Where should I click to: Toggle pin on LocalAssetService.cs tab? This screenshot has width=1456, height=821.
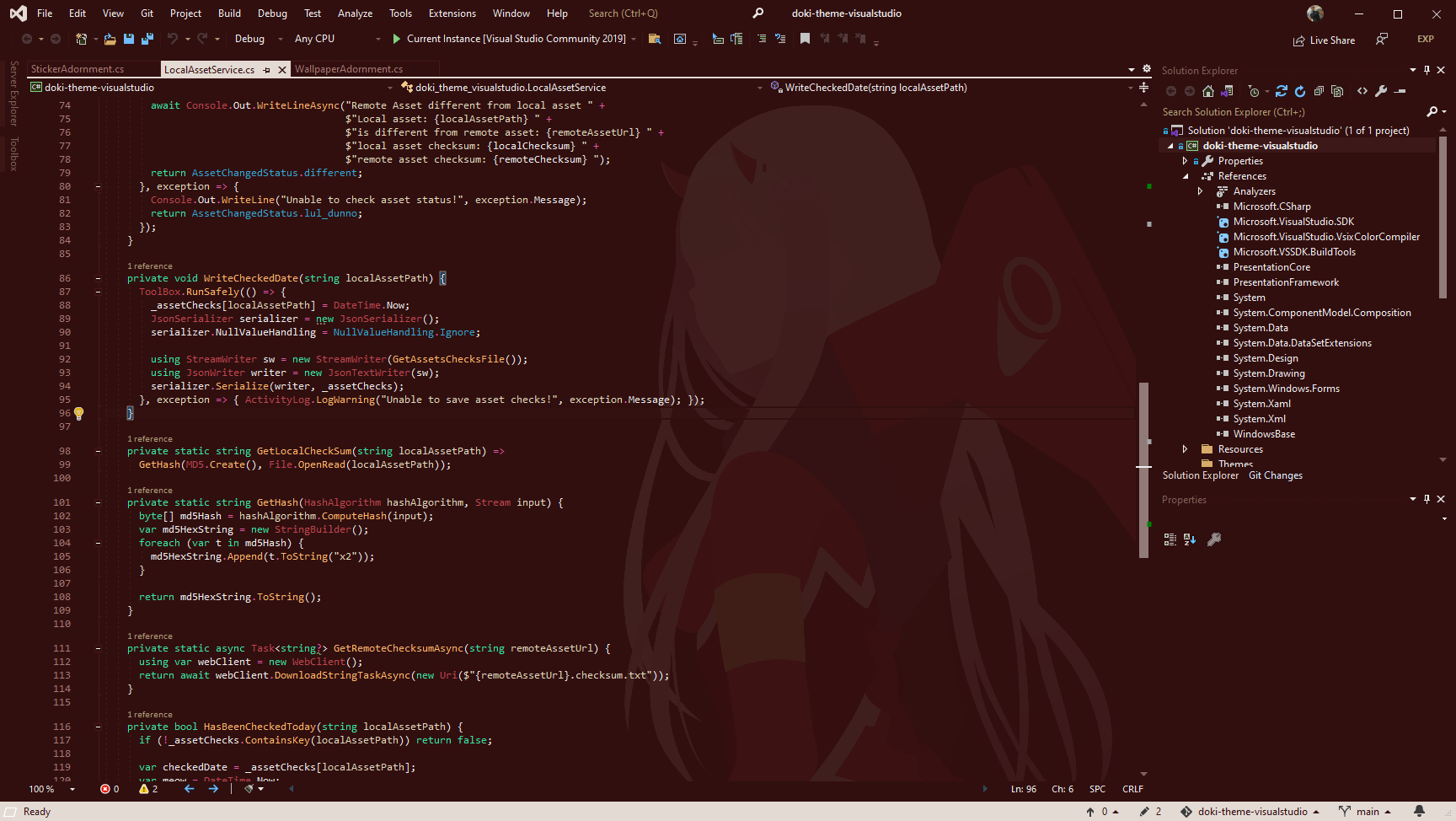coord(267,70)
